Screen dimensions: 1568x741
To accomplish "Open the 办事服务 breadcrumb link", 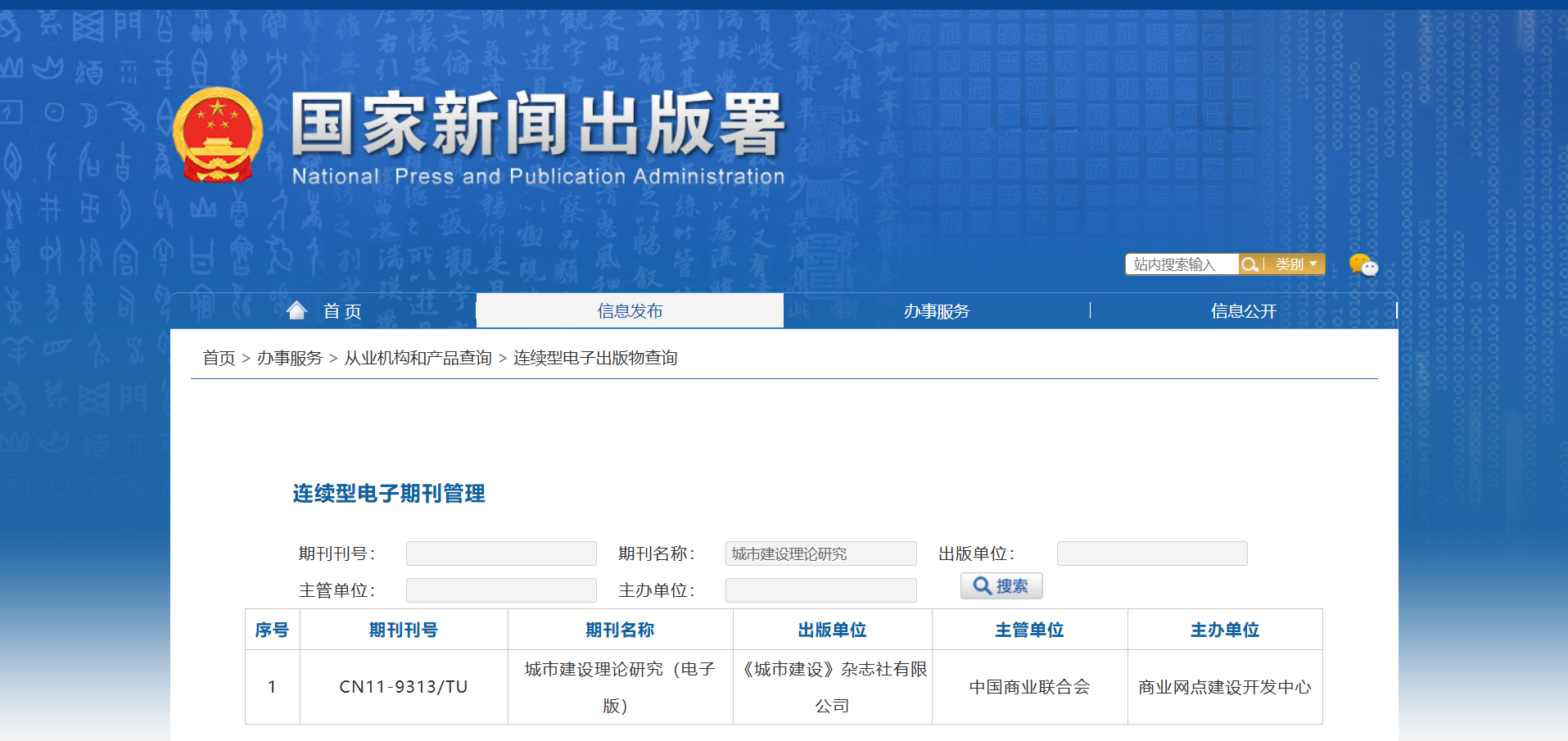I will click(290, 358).
